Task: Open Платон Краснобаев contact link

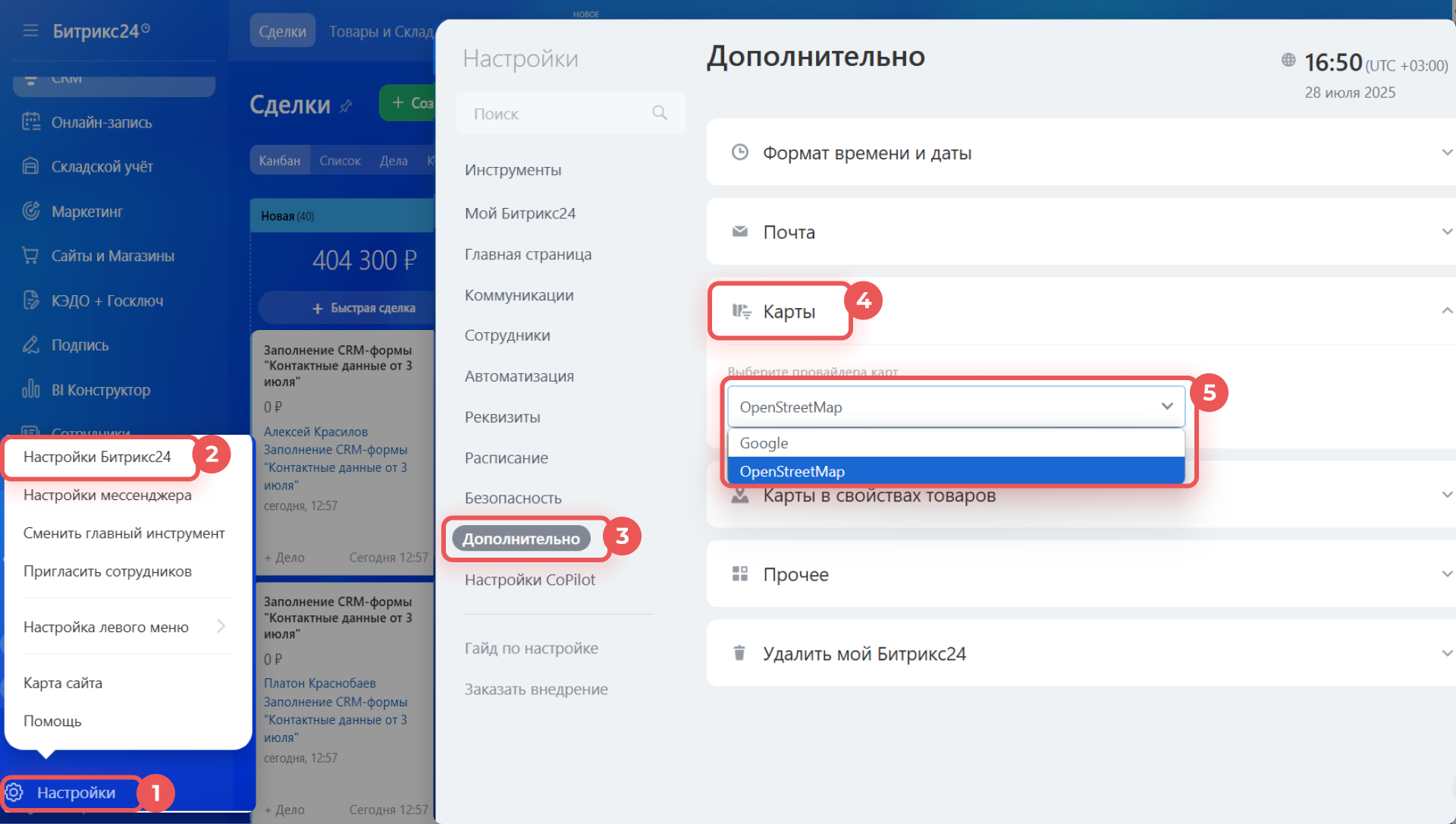Action: click(319, 684)
